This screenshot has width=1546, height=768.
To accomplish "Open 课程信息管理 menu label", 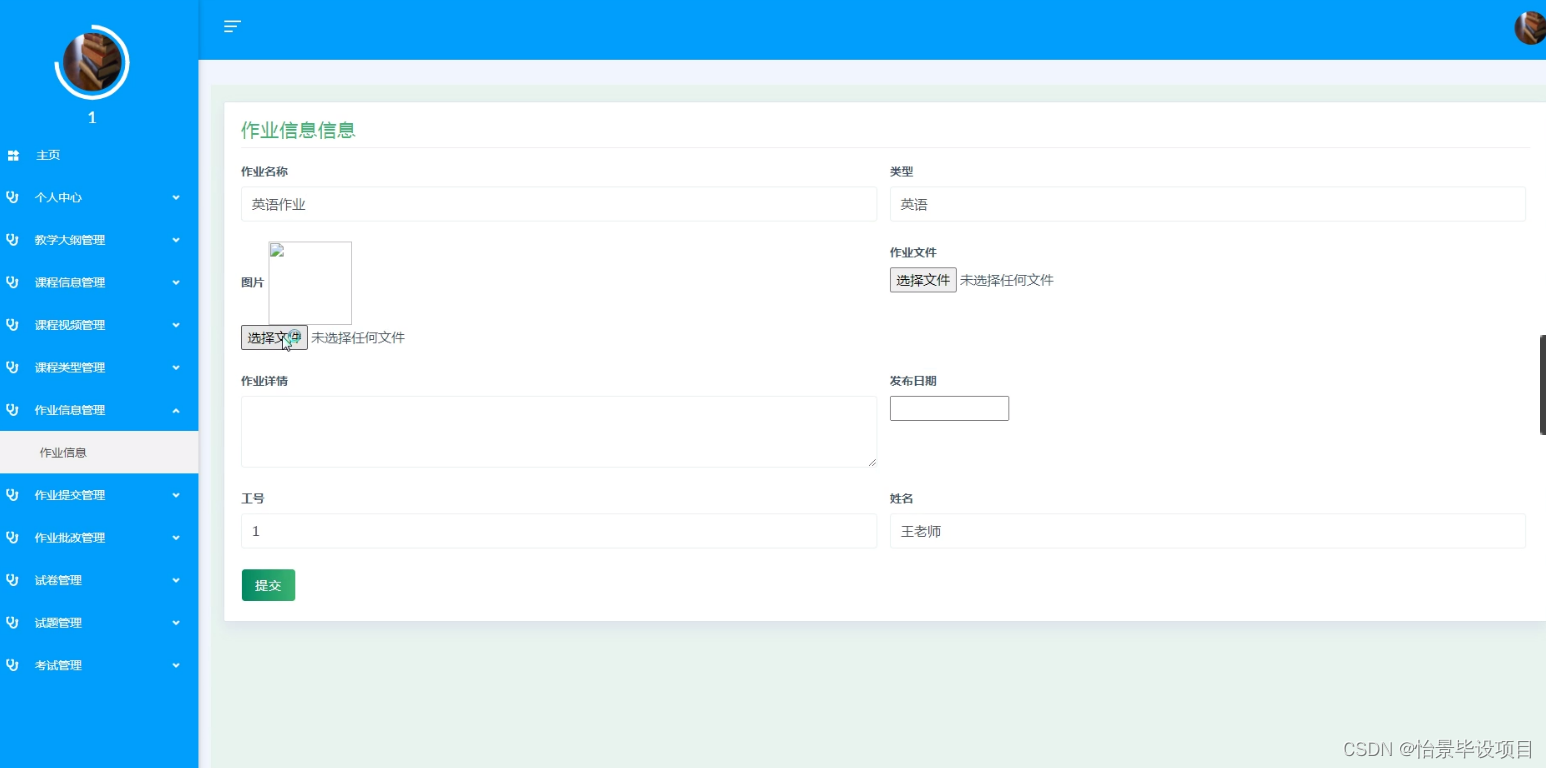I will 70,283.
